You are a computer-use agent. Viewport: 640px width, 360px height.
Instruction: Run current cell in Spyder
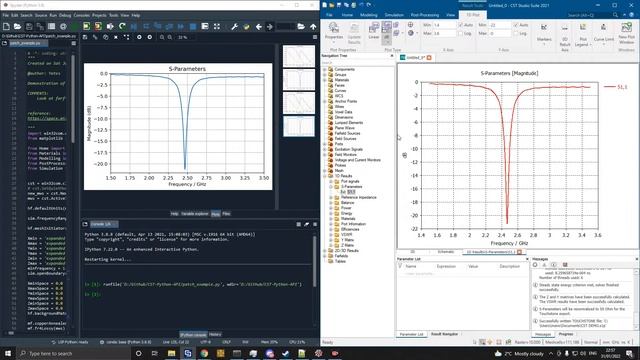87,27
